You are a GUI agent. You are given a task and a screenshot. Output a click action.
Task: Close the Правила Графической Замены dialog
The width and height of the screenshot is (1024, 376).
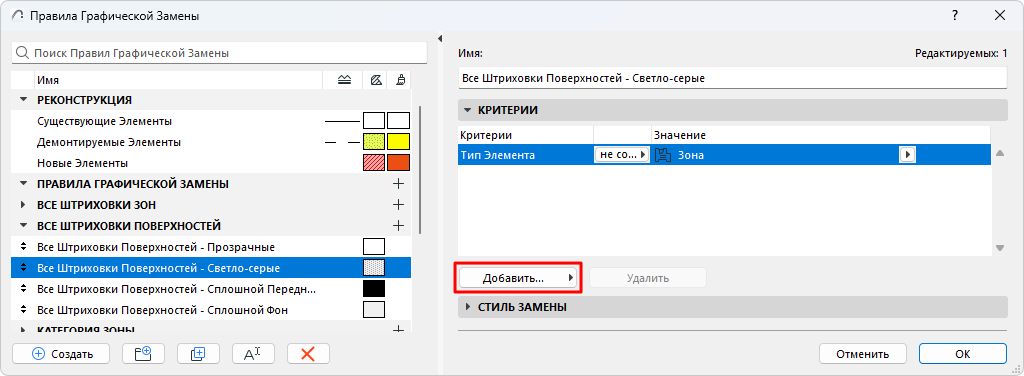coord(1000,16)
